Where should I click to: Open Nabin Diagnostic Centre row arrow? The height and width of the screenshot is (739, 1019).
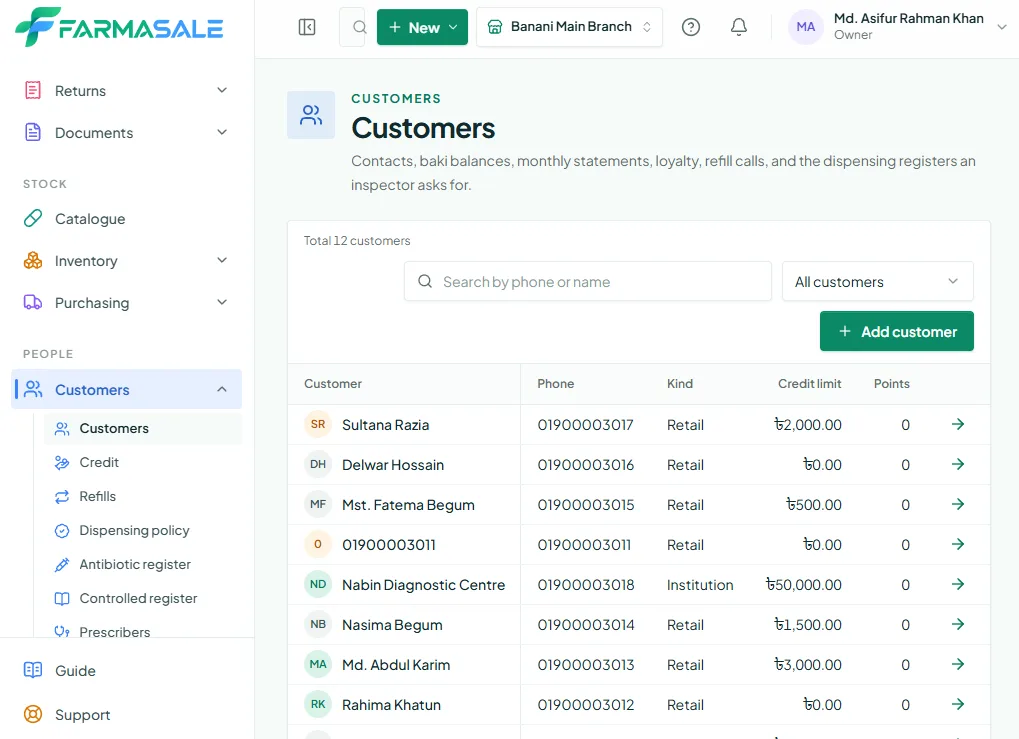click(x=958, y=584)
